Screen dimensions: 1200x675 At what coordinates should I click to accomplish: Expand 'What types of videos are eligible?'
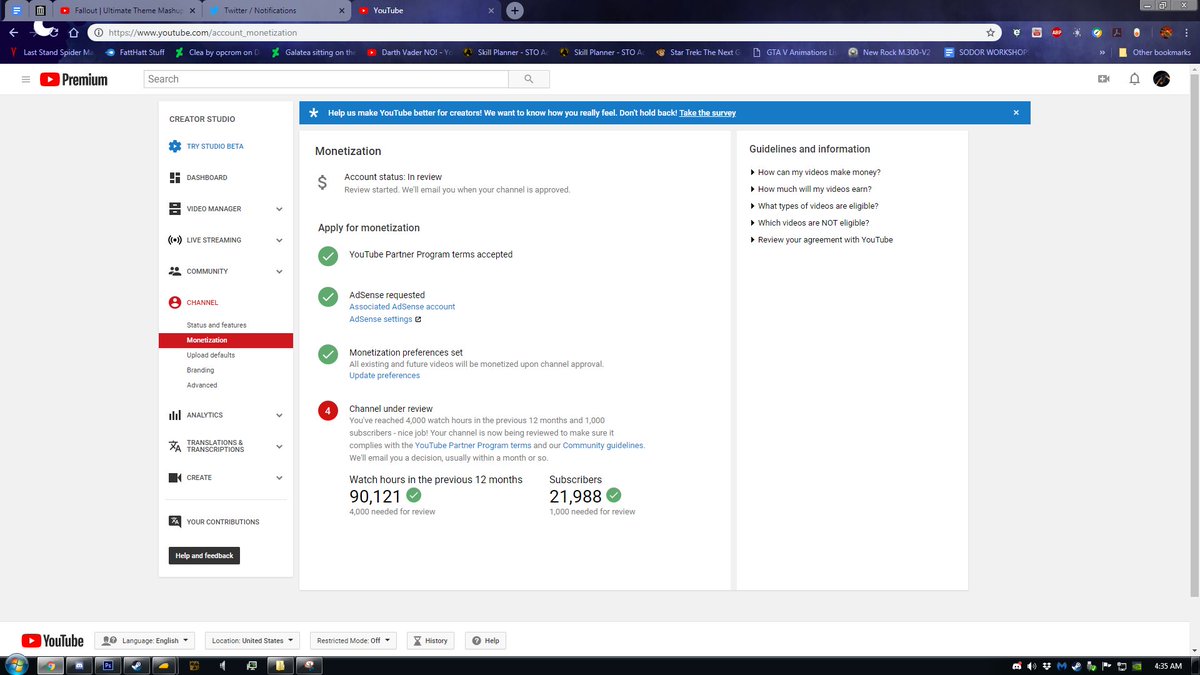tap(814, 206)
